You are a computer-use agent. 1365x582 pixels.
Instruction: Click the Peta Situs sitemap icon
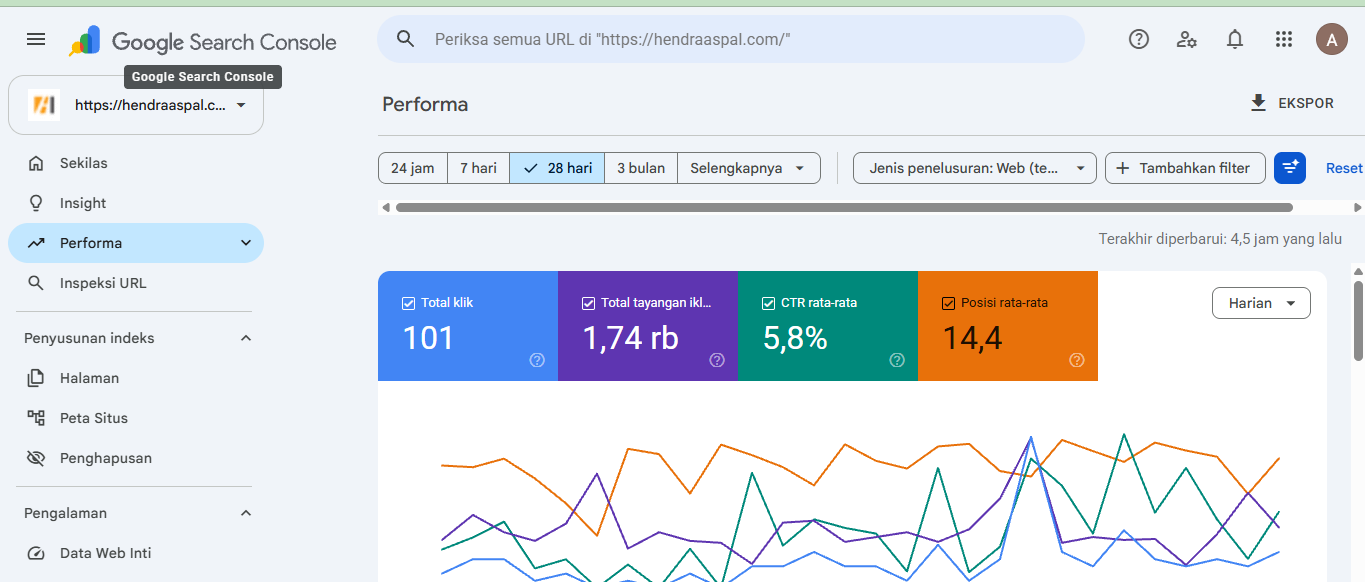click(36, 418)
